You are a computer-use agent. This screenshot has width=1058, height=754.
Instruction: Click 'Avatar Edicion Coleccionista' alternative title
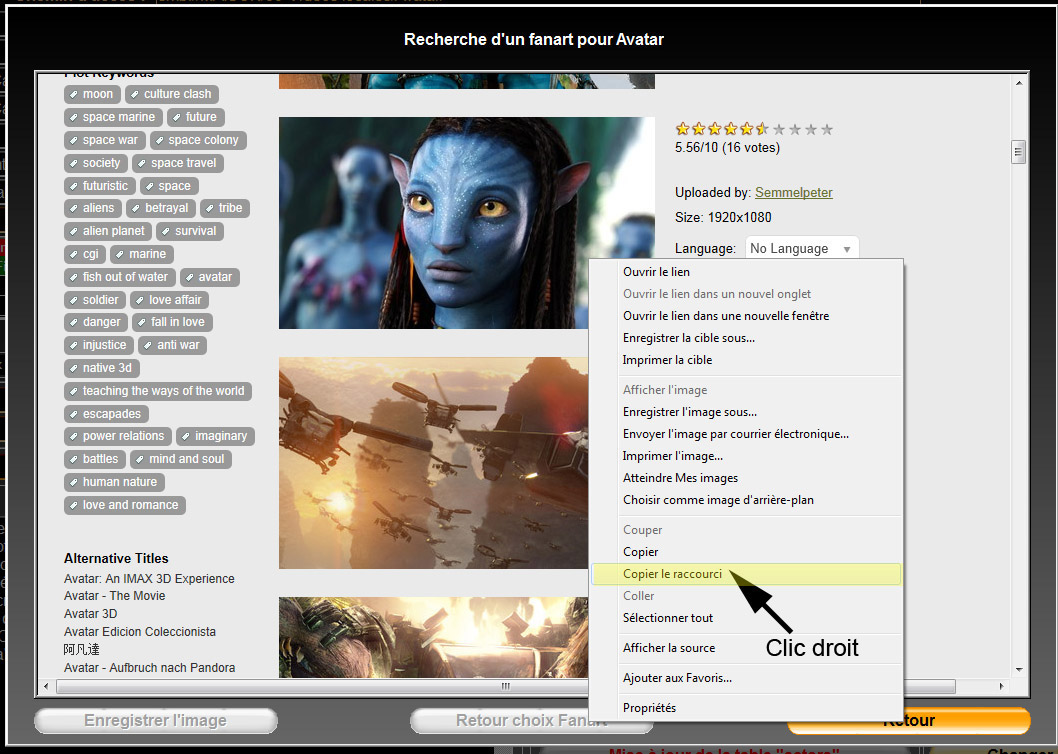tap(140, 632)
